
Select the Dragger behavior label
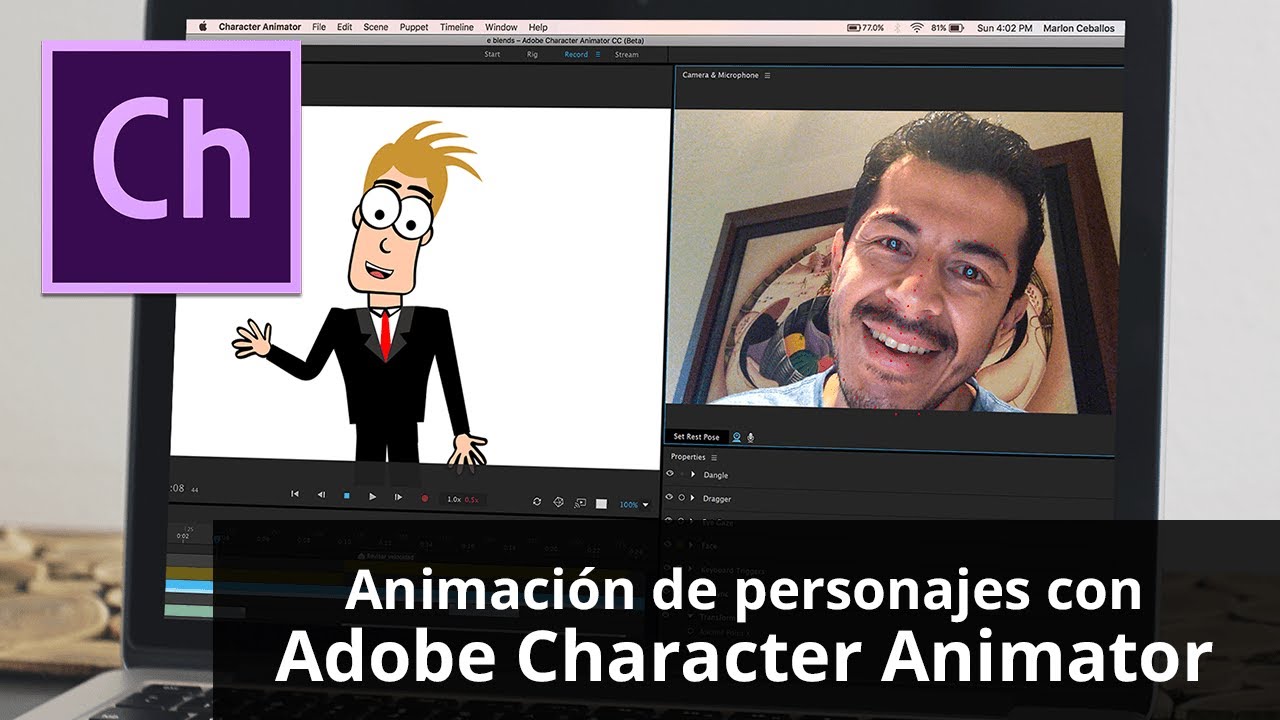click(x=717, y=499)
